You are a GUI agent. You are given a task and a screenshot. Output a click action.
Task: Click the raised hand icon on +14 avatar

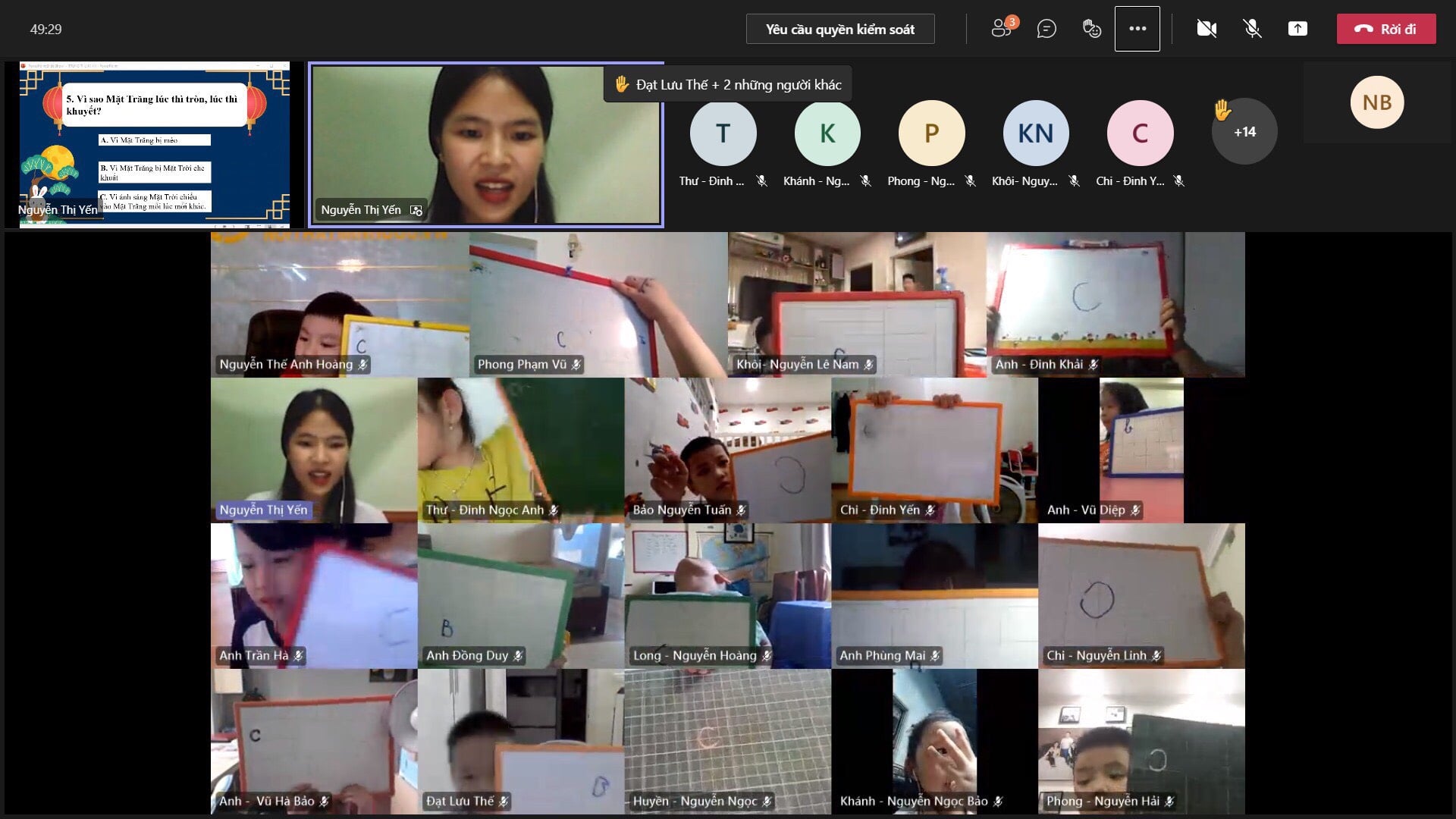(1222, 111)
